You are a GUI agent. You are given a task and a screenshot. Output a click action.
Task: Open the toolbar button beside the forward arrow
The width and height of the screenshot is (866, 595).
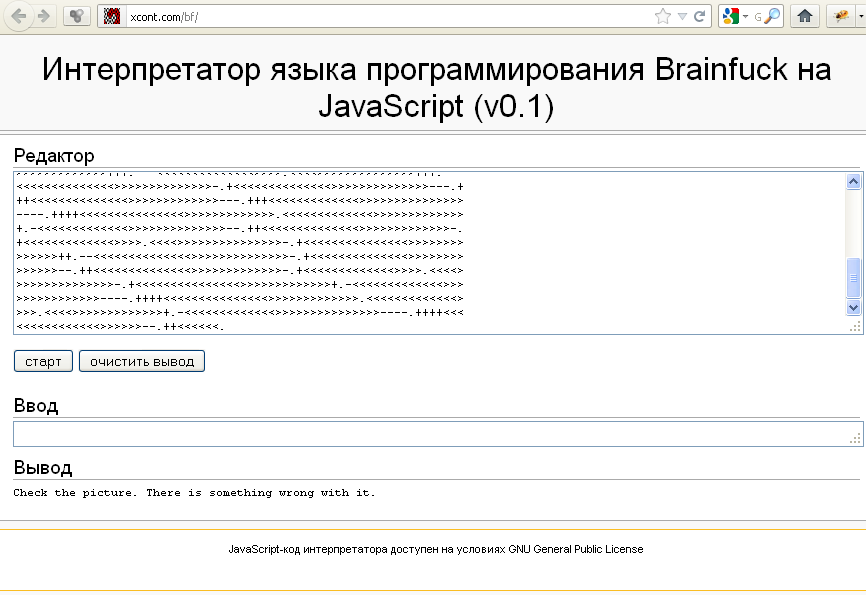tap(77, 16)
